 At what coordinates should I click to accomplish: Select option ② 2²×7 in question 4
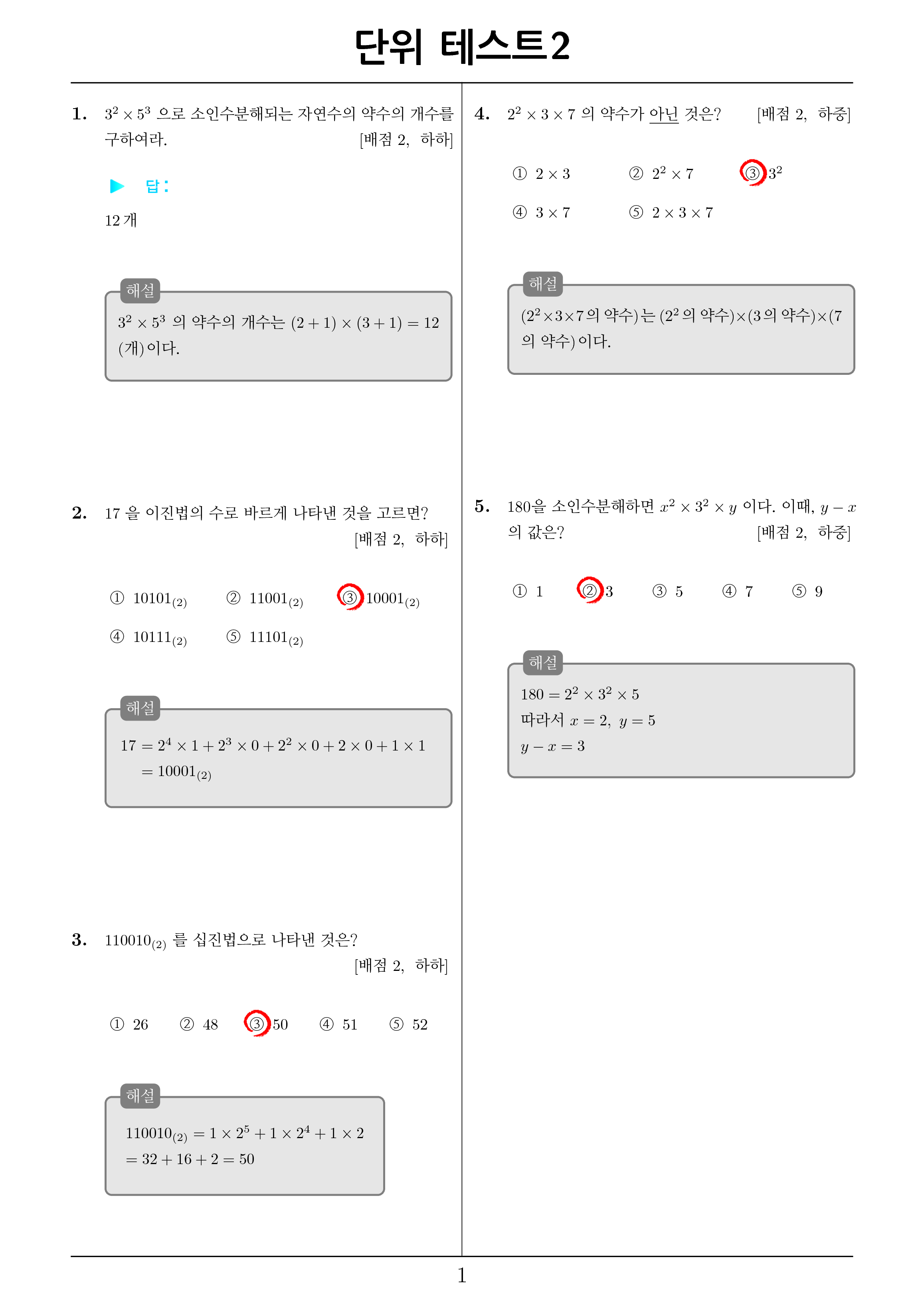point(661,174)
